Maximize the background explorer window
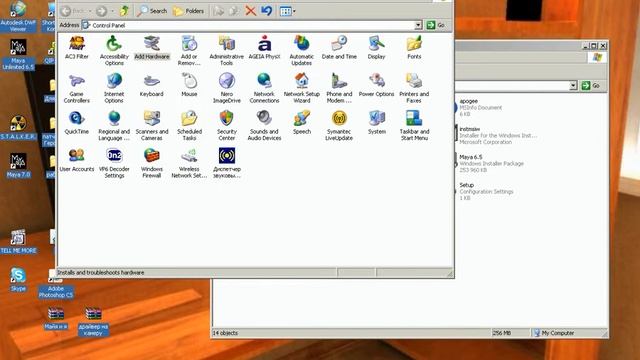Screen dimensions: 640x360 [x=594, y=46]
